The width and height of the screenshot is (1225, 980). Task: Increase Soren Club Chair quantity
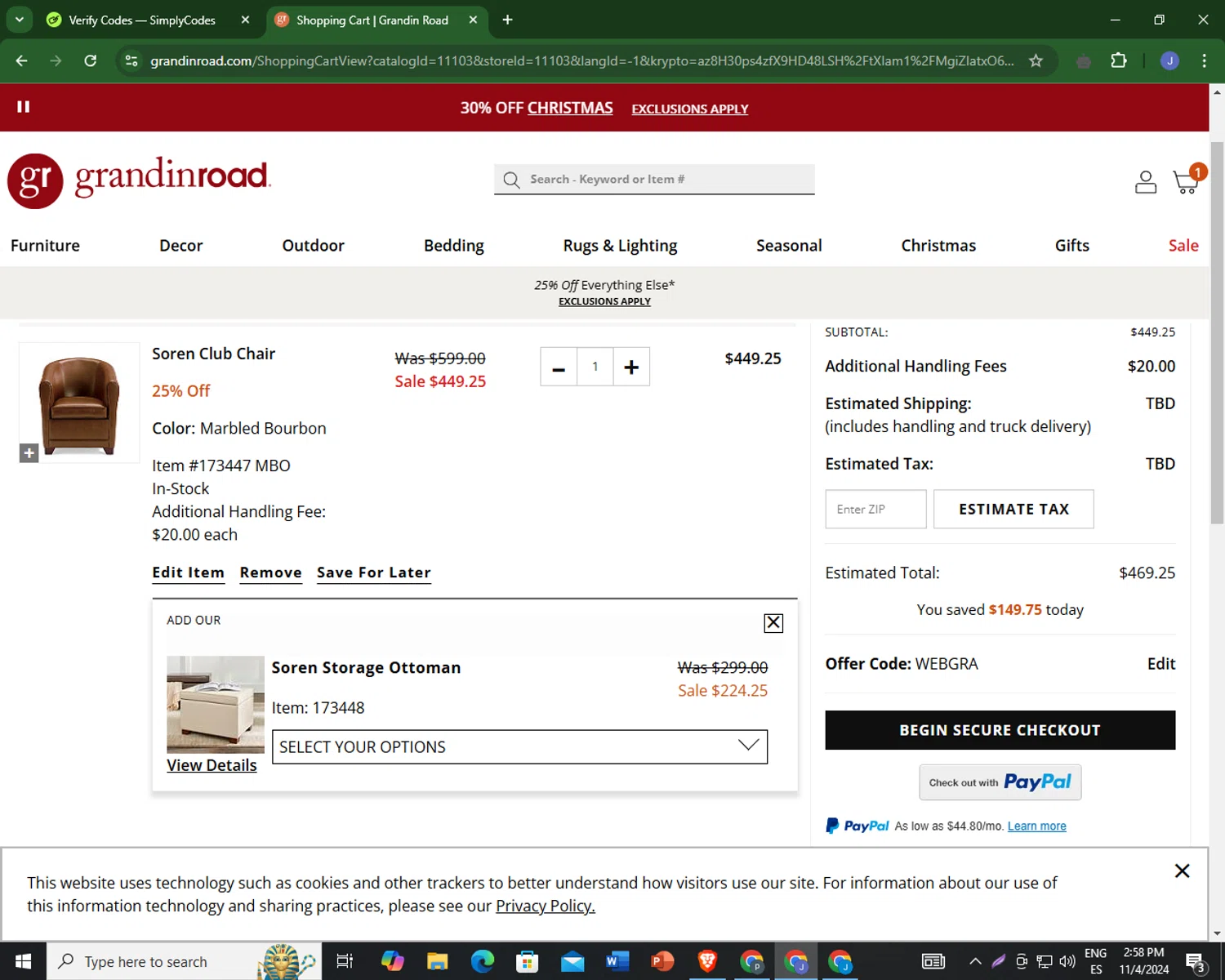(631, 367)
